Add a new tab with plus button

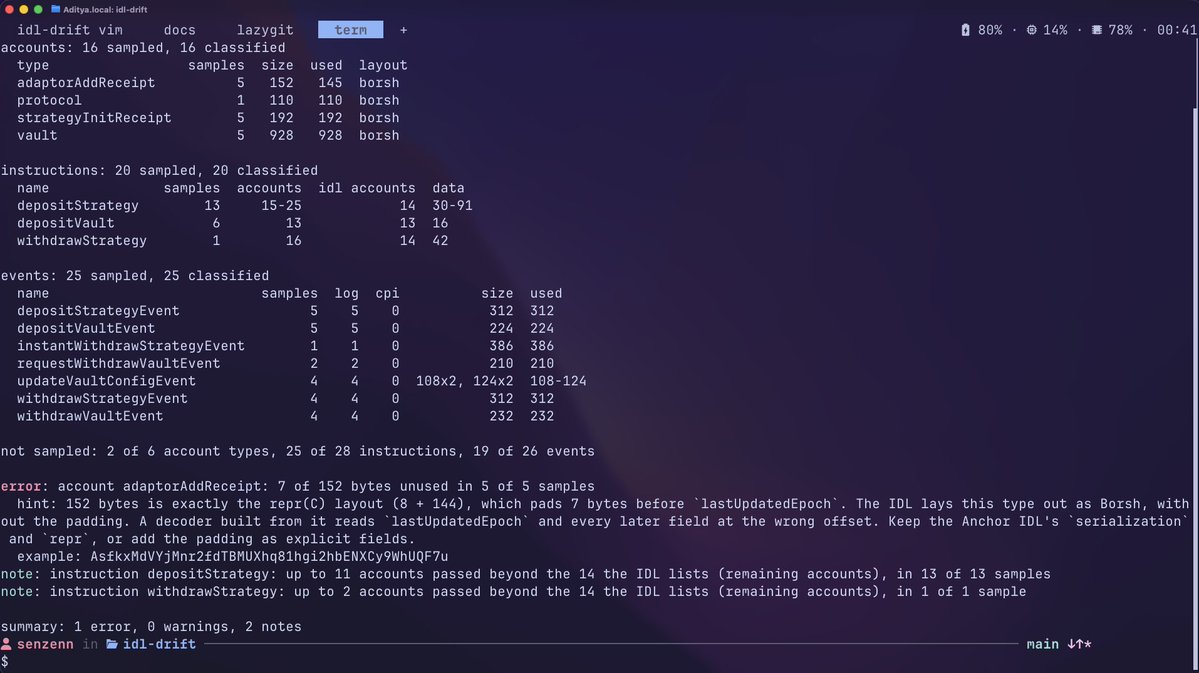404,30
